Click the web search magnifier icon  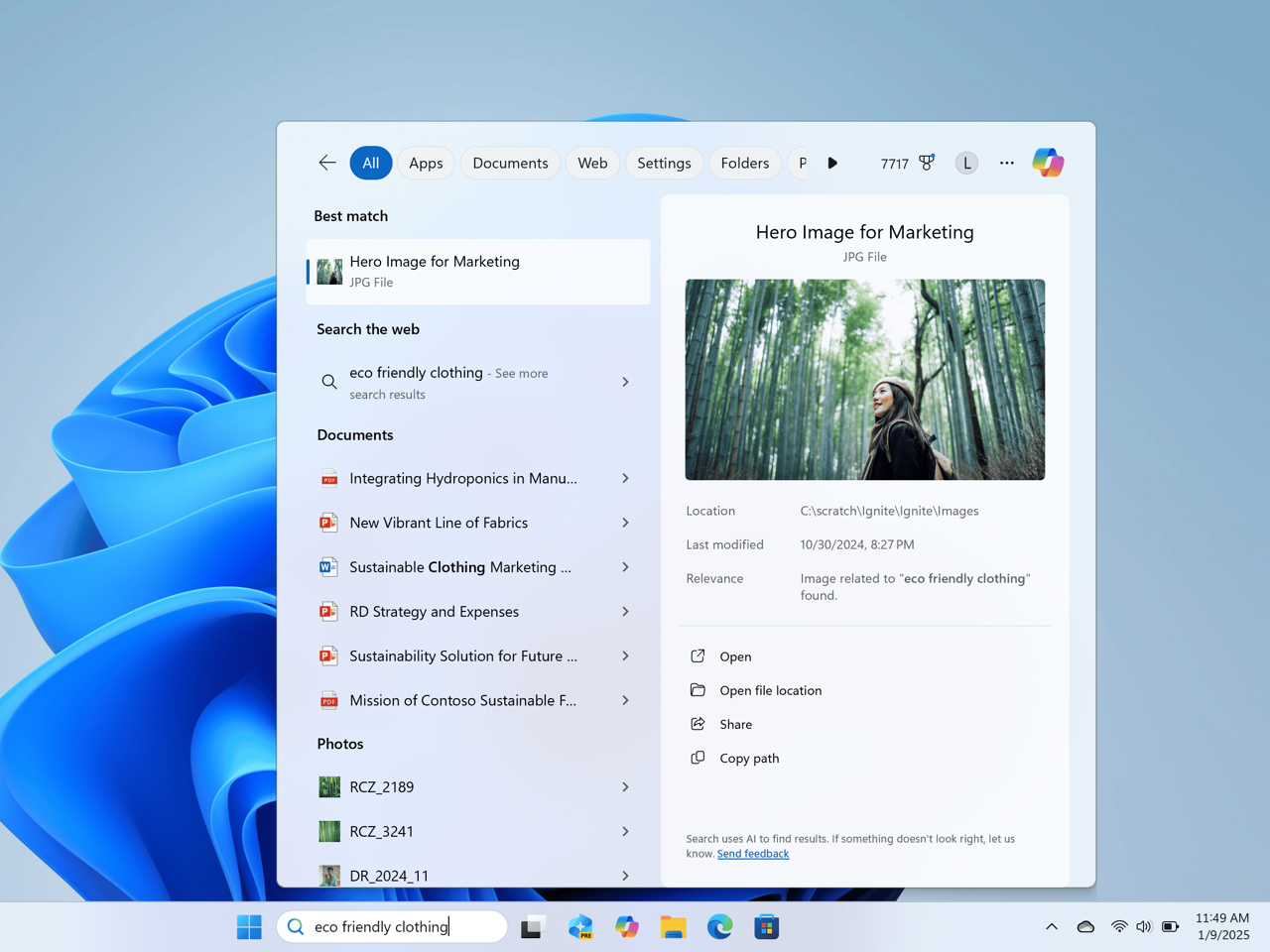click(x=328, y=382)
